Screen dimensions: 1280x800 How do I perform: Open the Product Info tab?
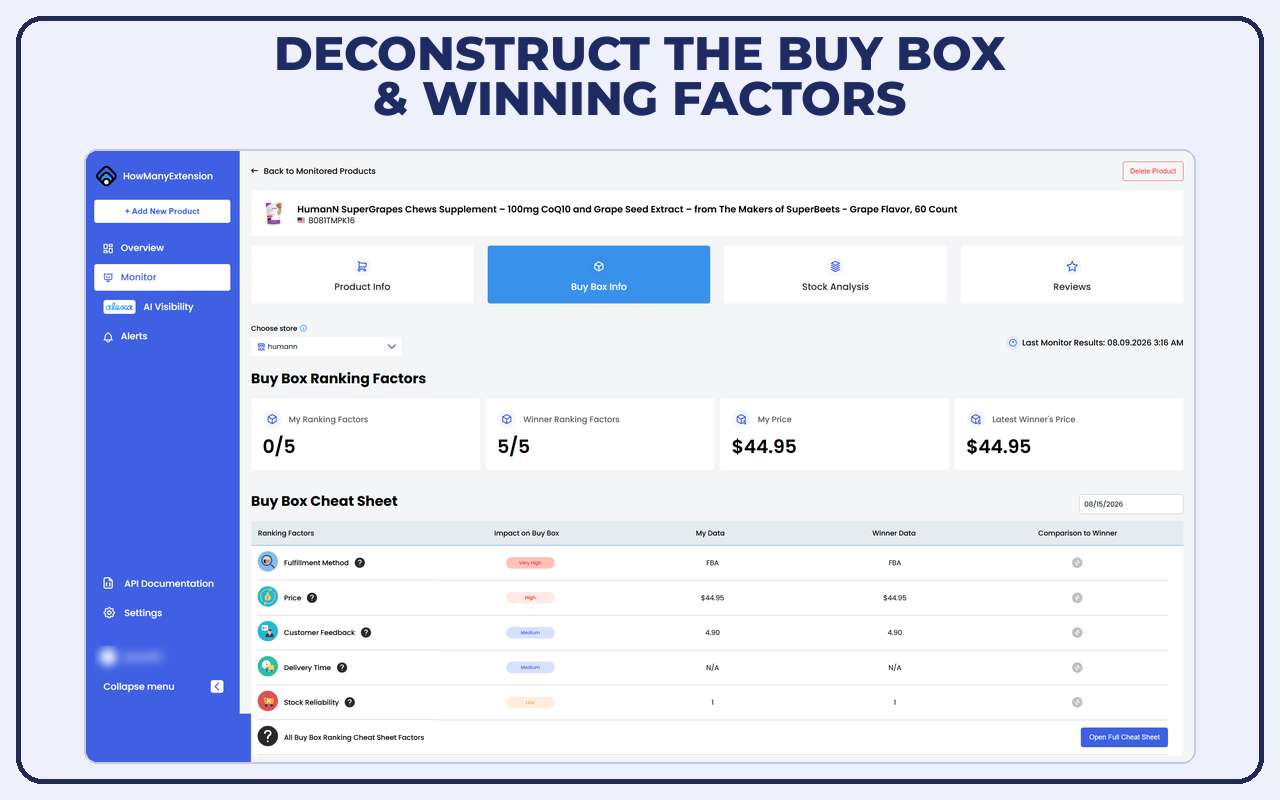click(362, 275)
